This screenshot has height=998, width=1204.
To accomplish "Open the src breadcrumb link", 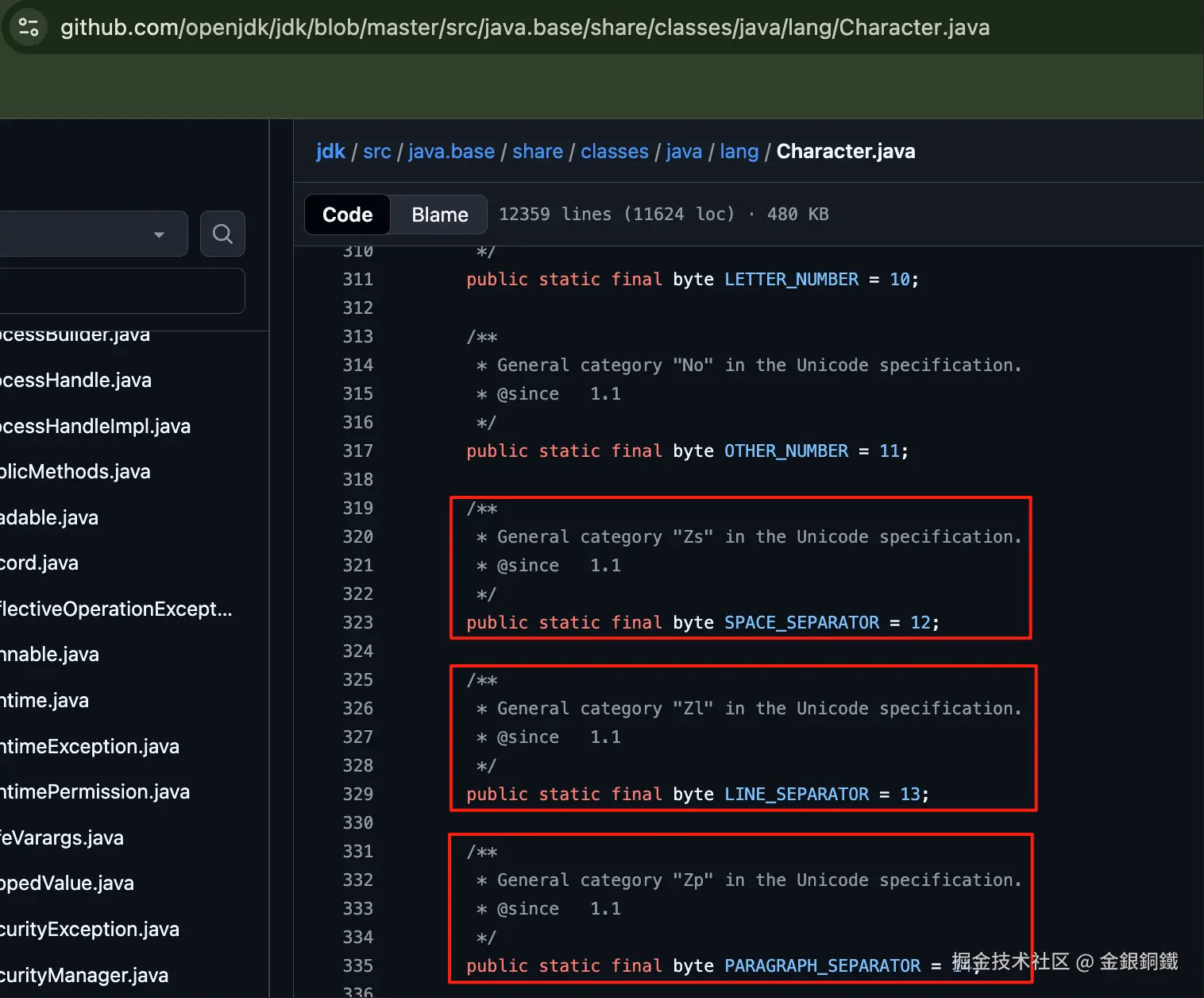I will click(x=377, y=151).
